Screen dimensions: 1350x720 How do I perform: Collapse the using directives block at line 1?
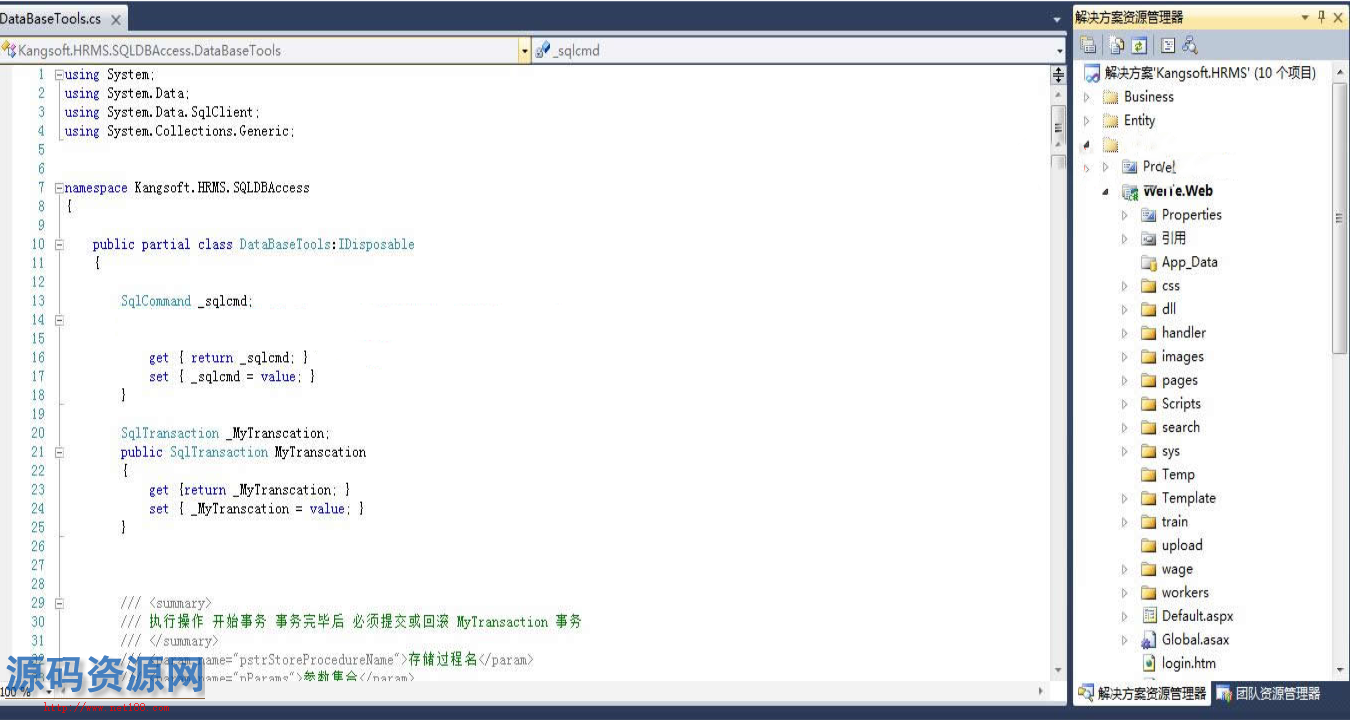coord(59,75)
